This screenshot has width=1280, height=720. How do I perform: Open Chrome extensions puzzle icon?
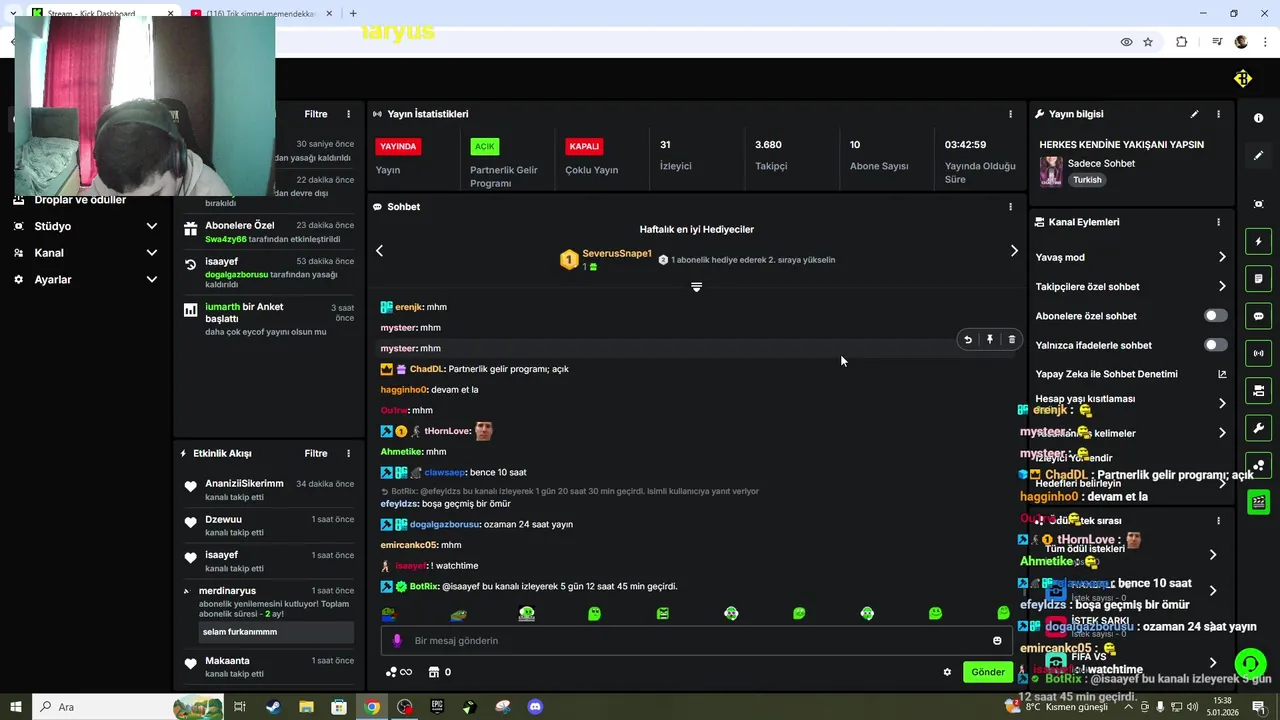tap(1182, 42)
